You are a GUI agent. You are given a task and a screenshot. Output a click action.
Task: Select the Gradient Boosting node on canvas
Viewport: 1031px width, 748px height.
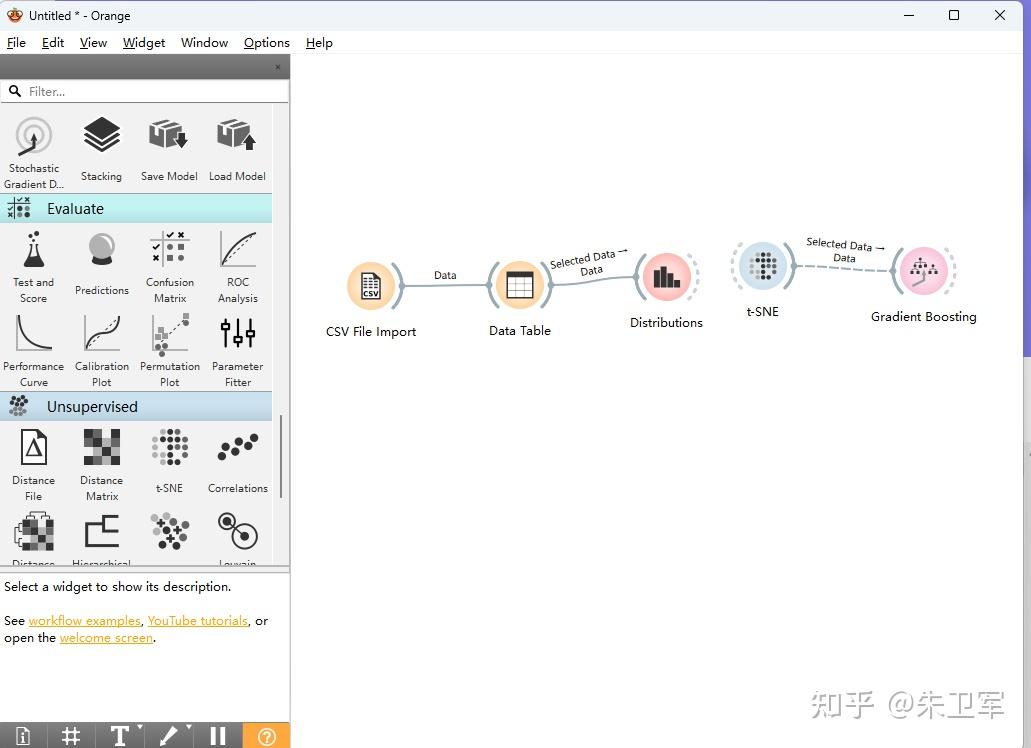coord(923,271)
